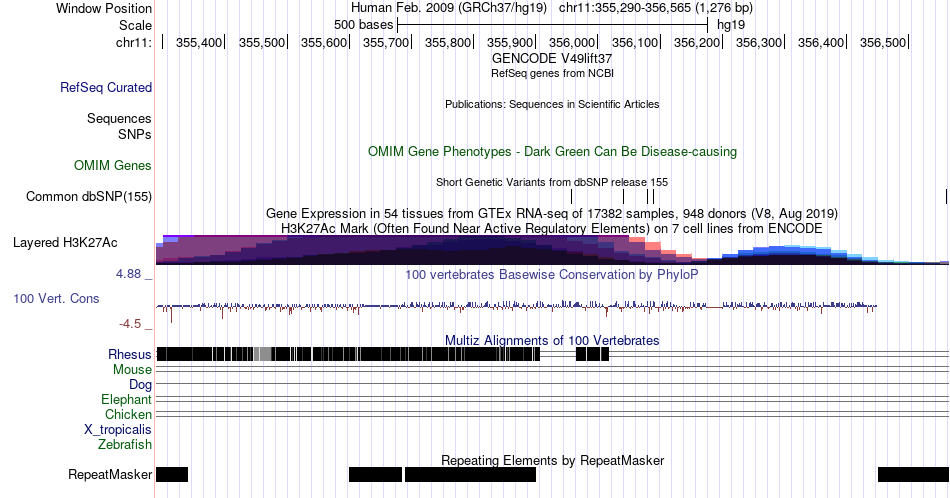Image resolution: width=950 pixels, height=498 pixels.
Task: Click the X_tropicalis alignment label
Action: (118, 430)
